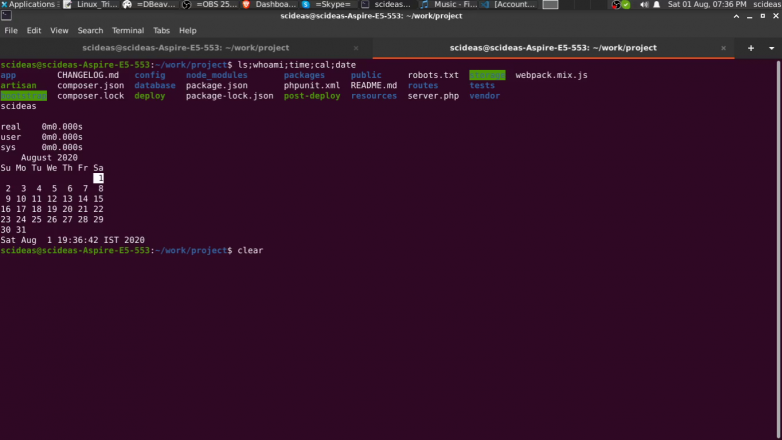Viewport: 782px width, 440px height.
Task: Close the active second terminal tab
Action: point(723,48)
